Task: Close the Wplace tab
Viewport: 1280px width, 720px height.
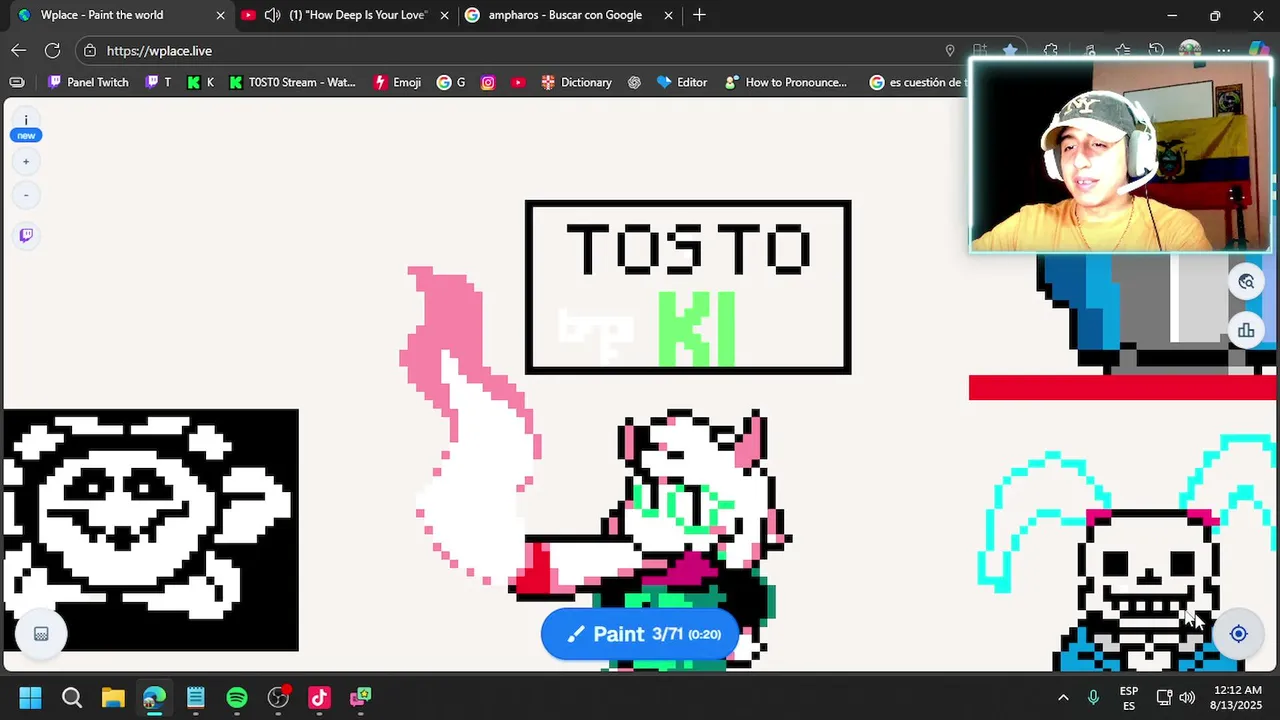Action: [221, 15]
